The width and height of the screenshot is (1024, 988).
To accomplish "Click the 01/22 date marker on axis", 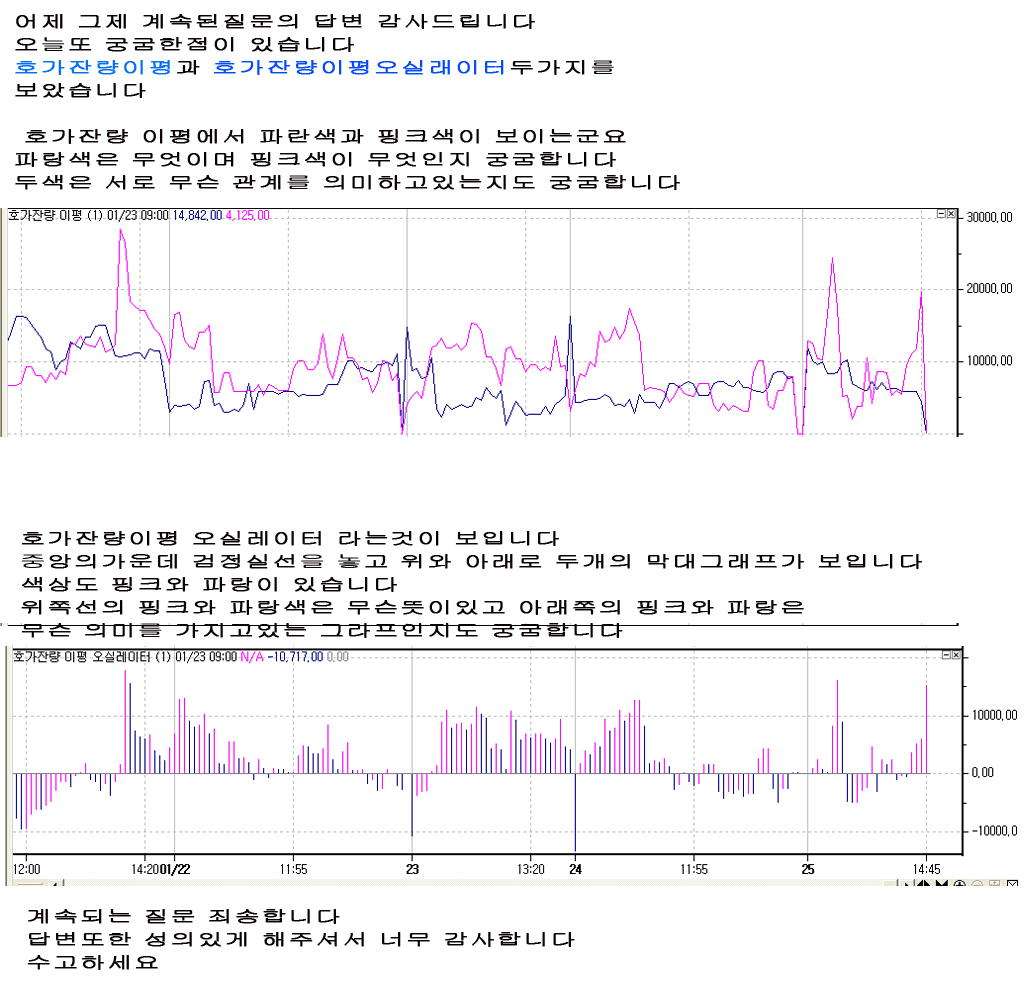I will pos(182,869).
